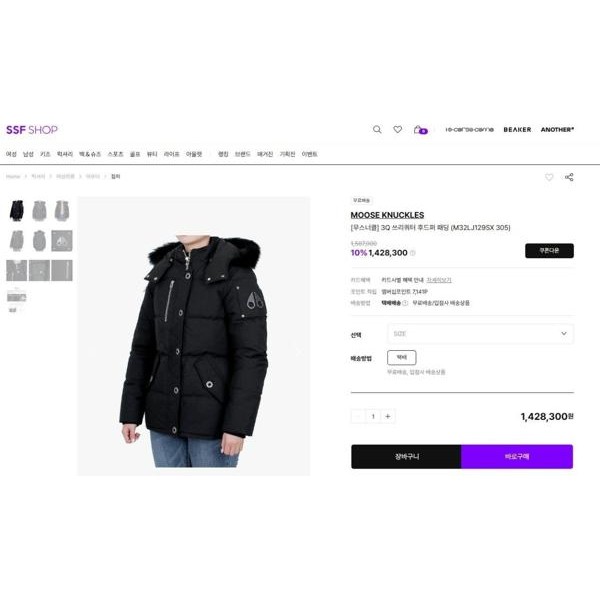Viewport: 600px width, 600px height.
Task: Open the 여성 category menu
Action: pyautogui.click(x=11, y=154)
